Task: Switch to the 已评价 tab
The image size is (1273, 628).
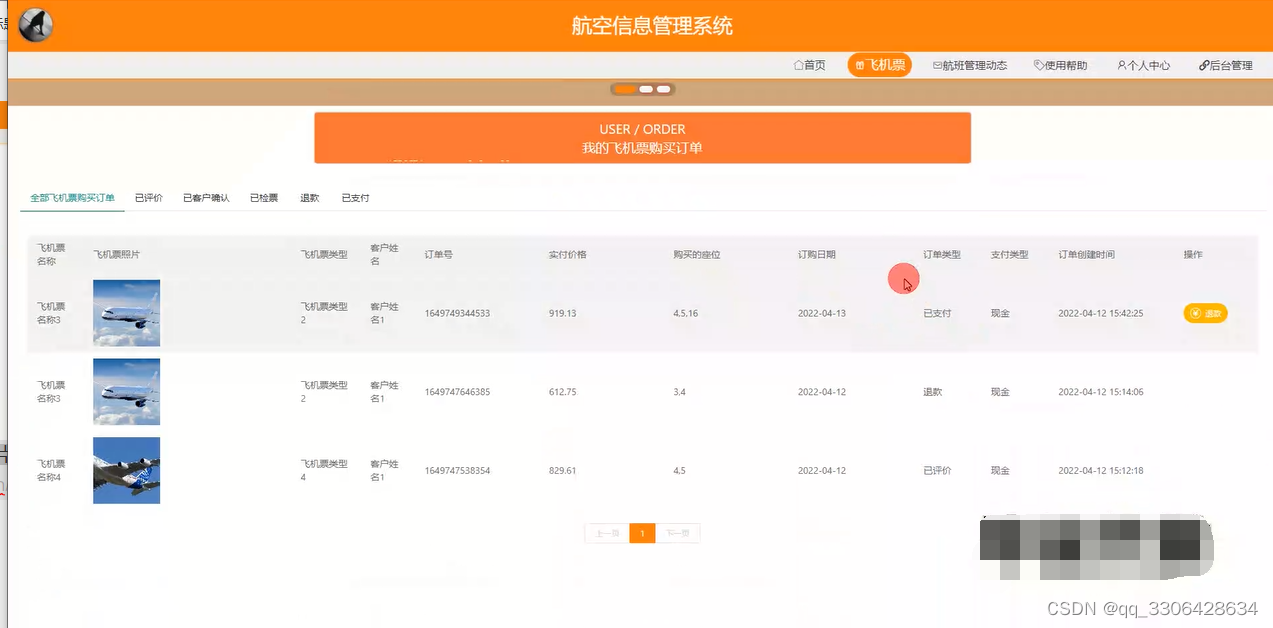Action: (148, 197)
